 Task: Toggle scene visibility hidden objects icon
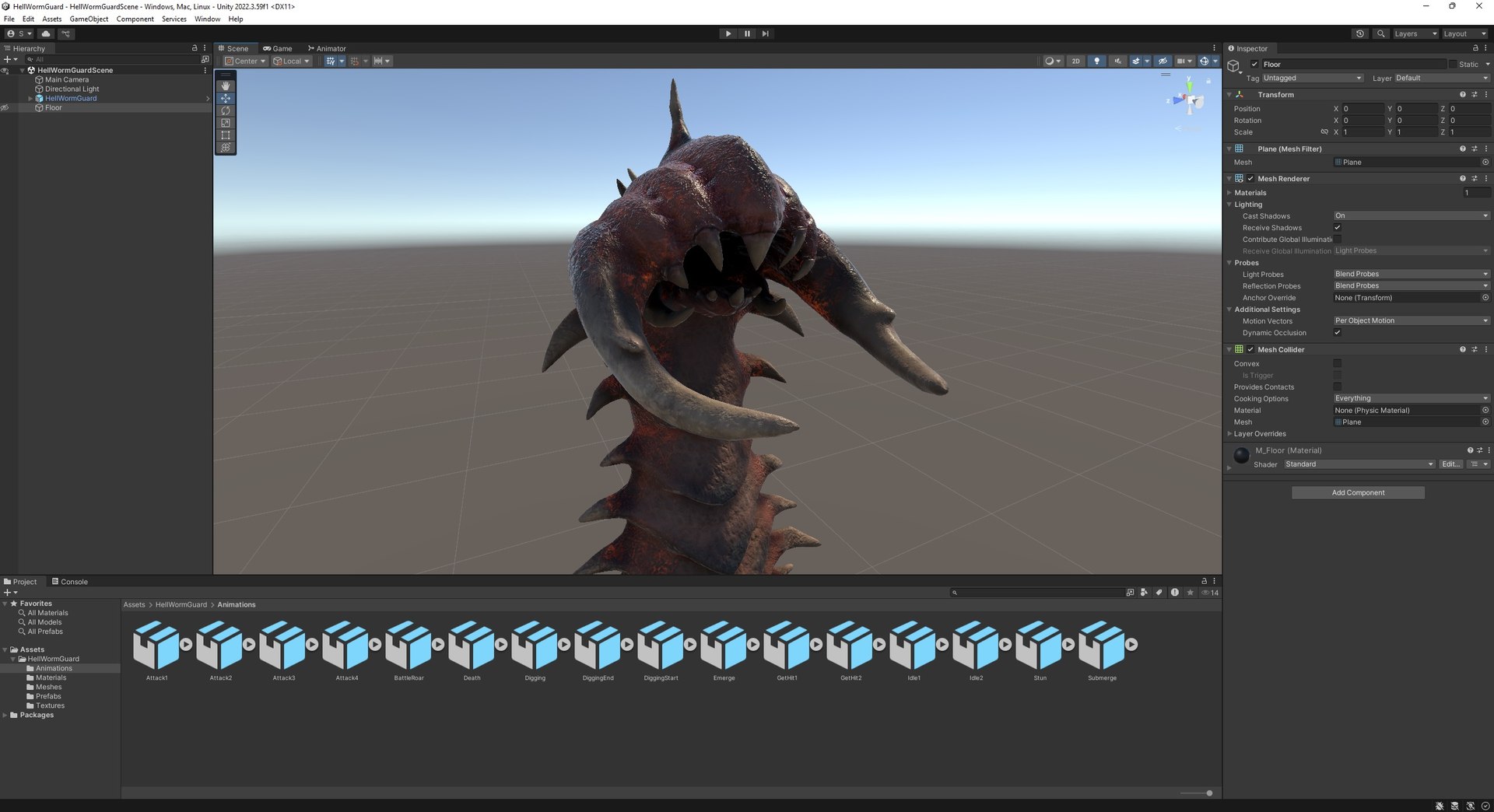(1163, 61)
